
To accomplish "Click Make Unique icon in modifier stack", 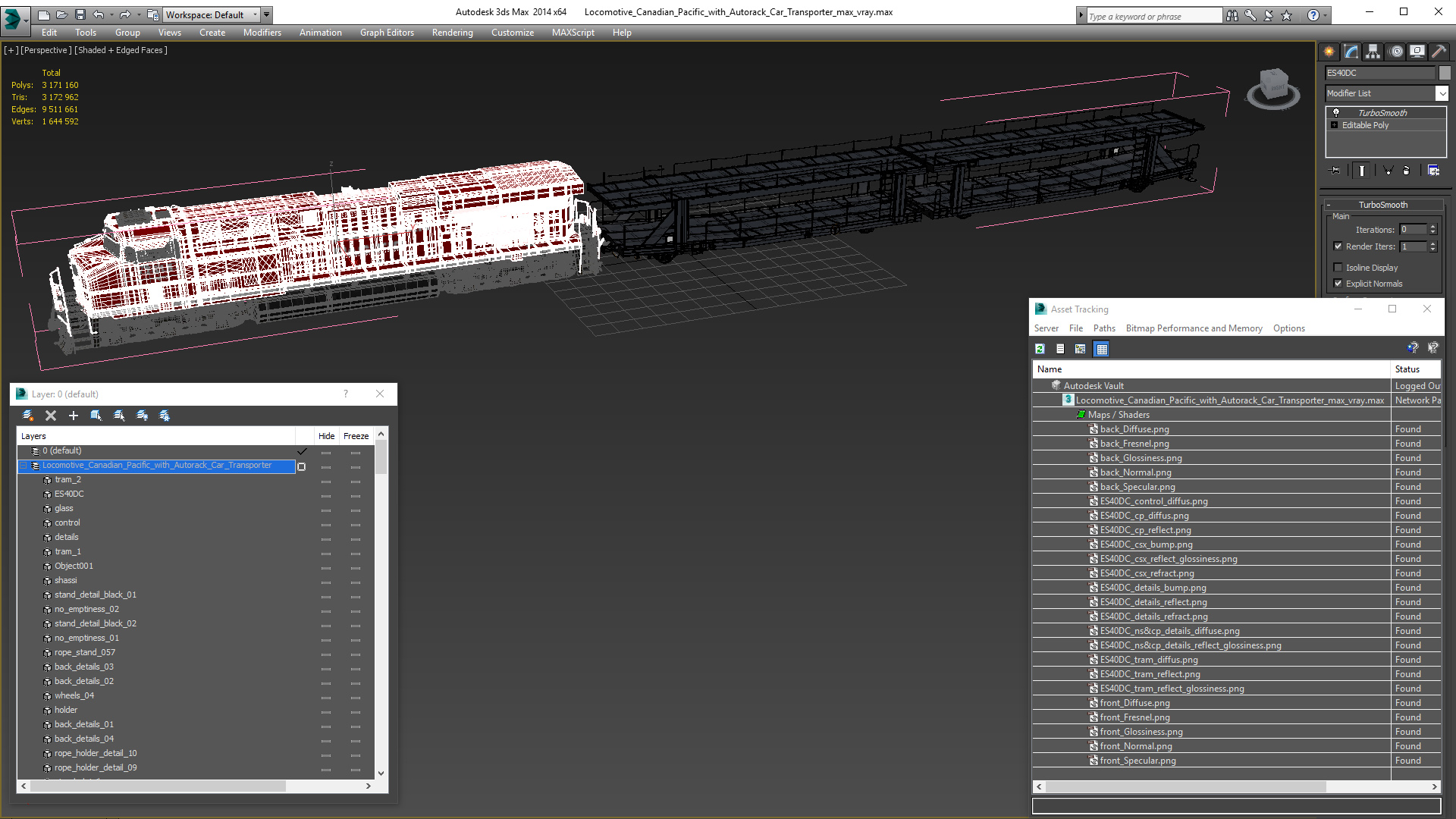I will tap(1388, 171).
